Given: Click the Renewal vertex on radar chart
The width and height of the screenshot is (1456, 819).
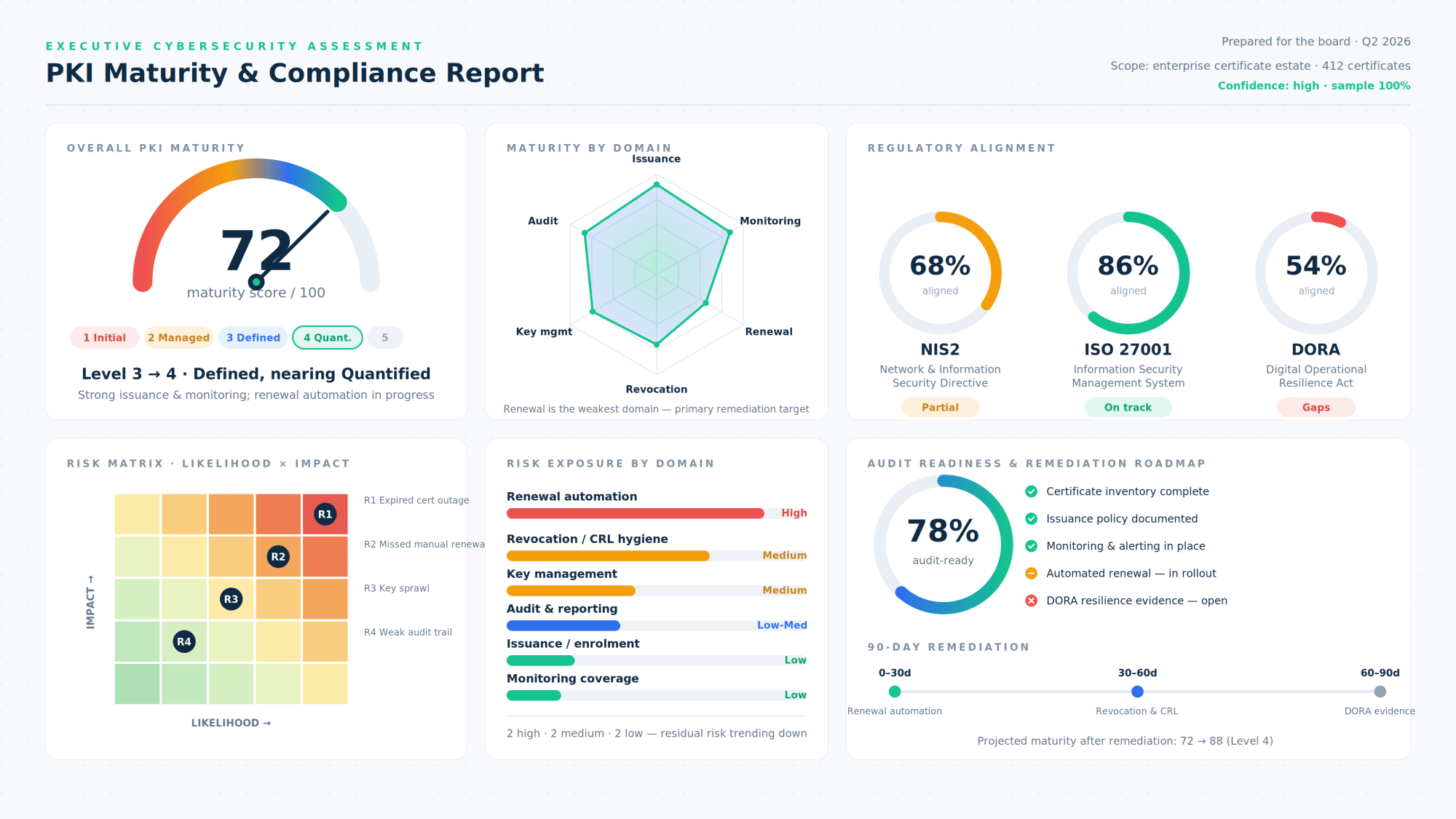Looking at the screenshot, I should click(705, 302).
